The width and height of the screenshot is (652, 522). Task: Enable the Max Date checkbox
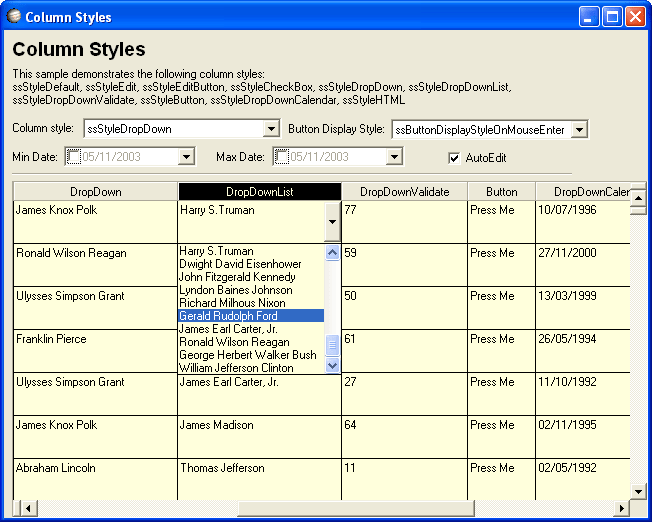(x=282, y=157)
